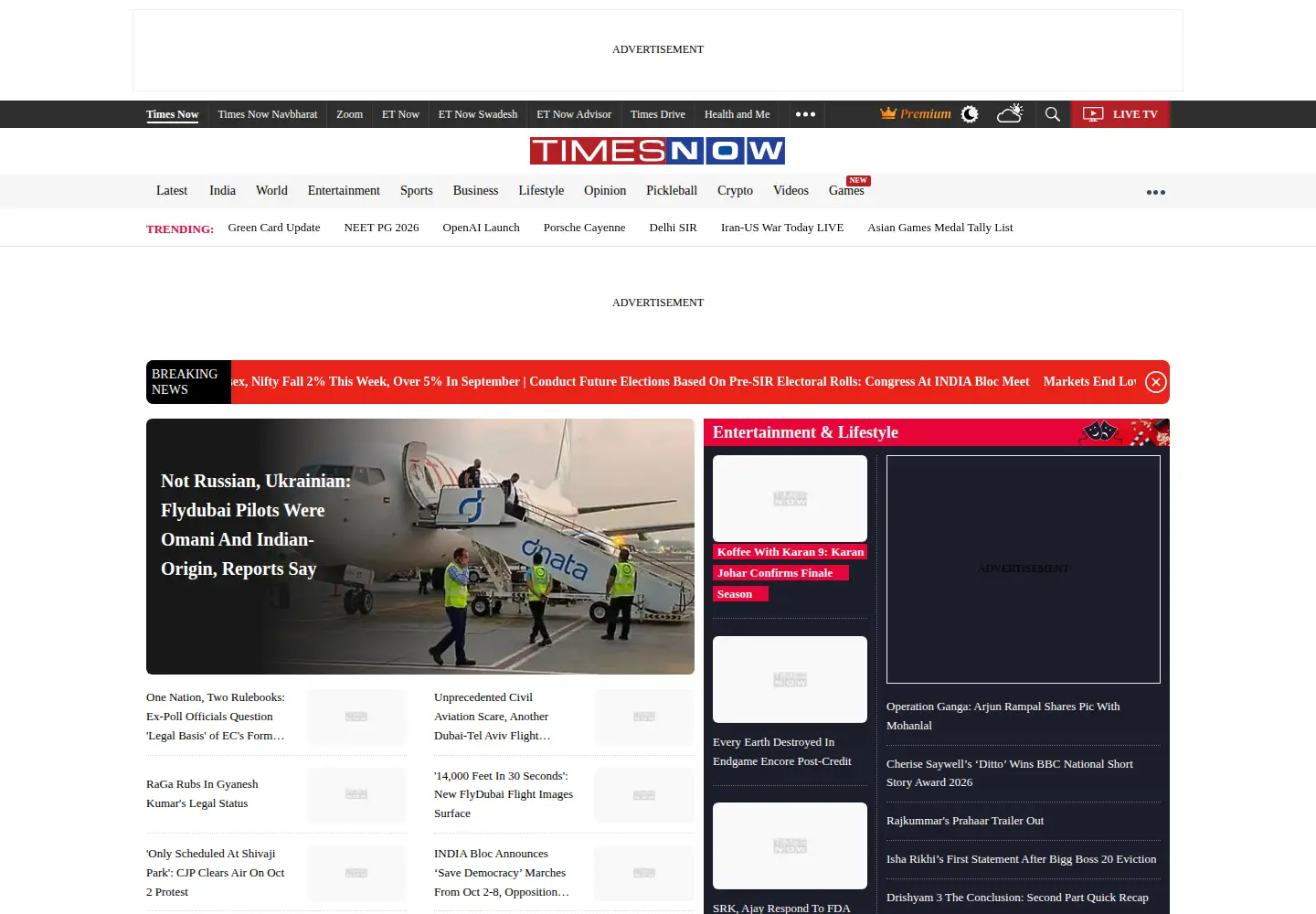This screenshot has width=1316, height=914.
Task: Click trending Asian Games Medal Tally List
Action: [x=940, y=228]
